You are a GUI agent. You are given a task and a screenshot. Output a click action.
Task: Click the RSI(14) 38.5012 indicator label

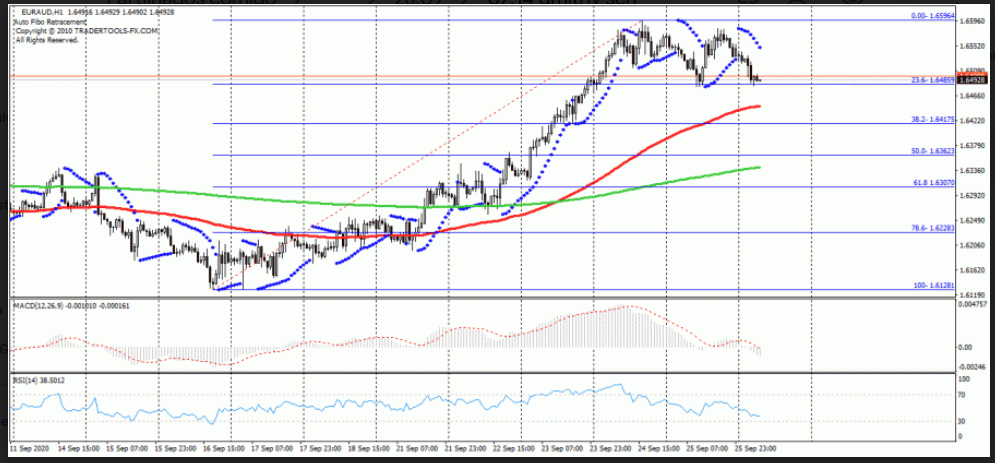[x=39, y=380]
